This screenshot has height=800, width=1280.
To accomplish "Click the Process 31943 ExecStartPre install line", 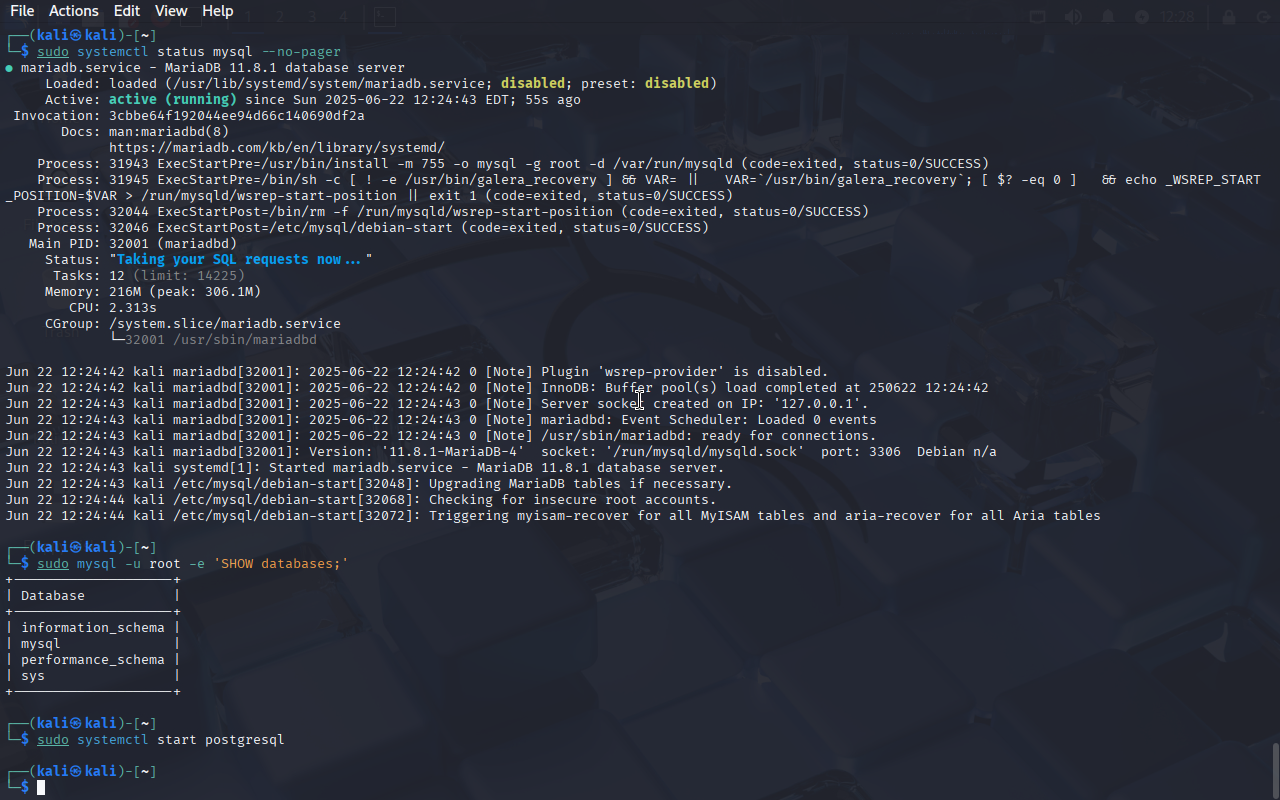I will coord(513,164).
